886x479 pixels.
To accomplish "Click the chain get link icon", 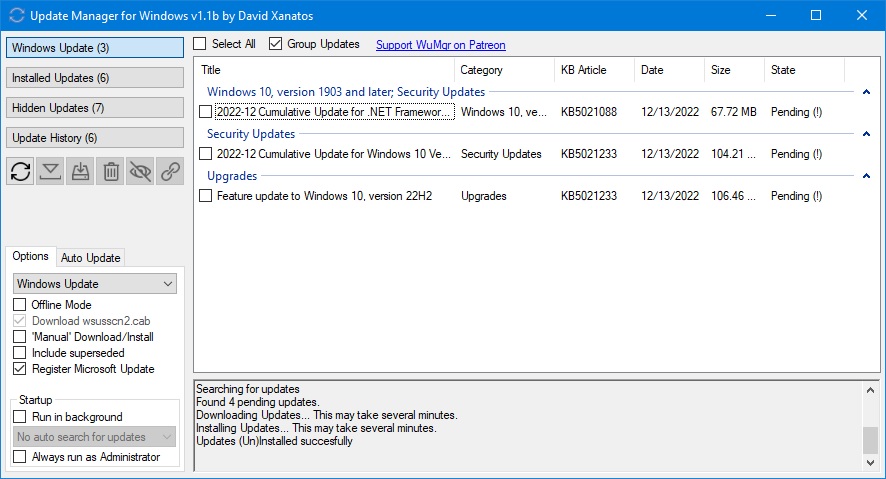I will pyautogui.click(x=170, y=171).
